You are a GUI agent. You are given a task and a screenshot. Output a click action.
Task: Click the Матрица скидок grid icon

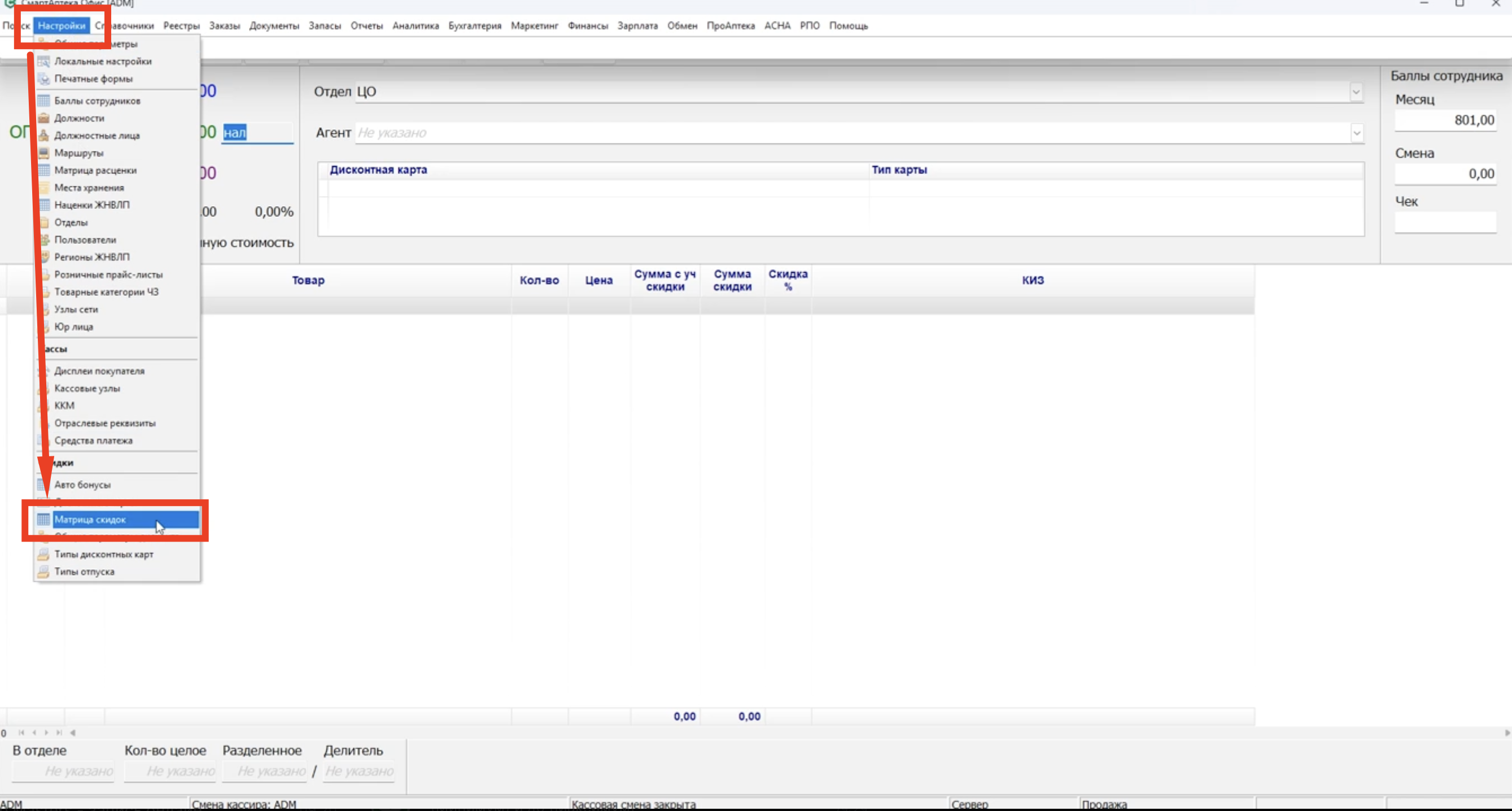tap(43, 520)
